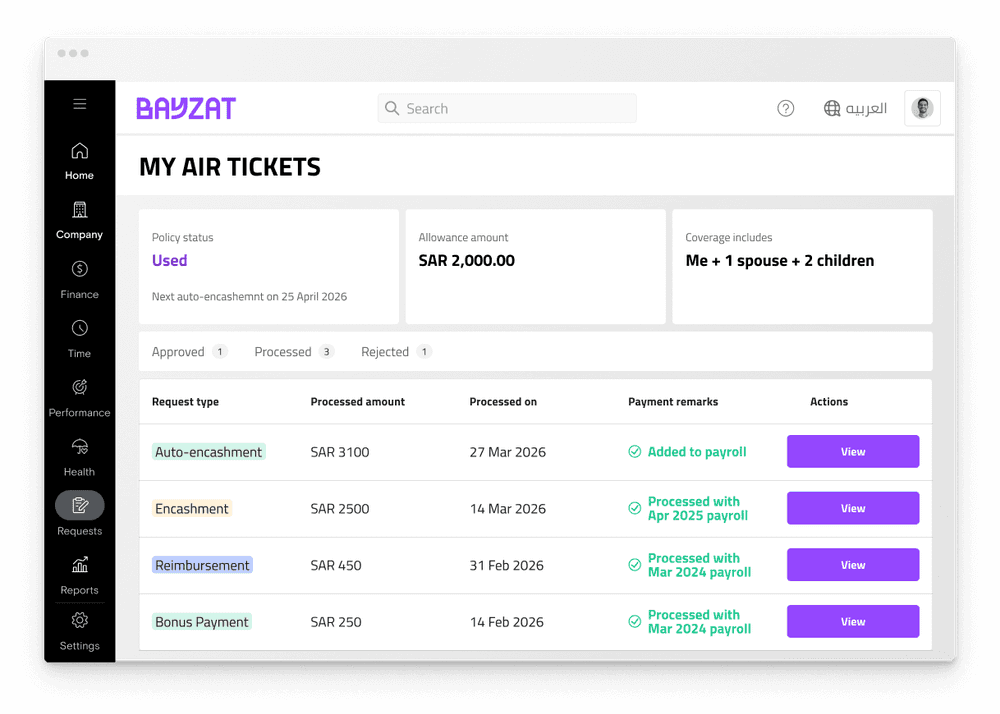Click the Reports sidebar icon
1000x714 pixels.
pos(79,565)
